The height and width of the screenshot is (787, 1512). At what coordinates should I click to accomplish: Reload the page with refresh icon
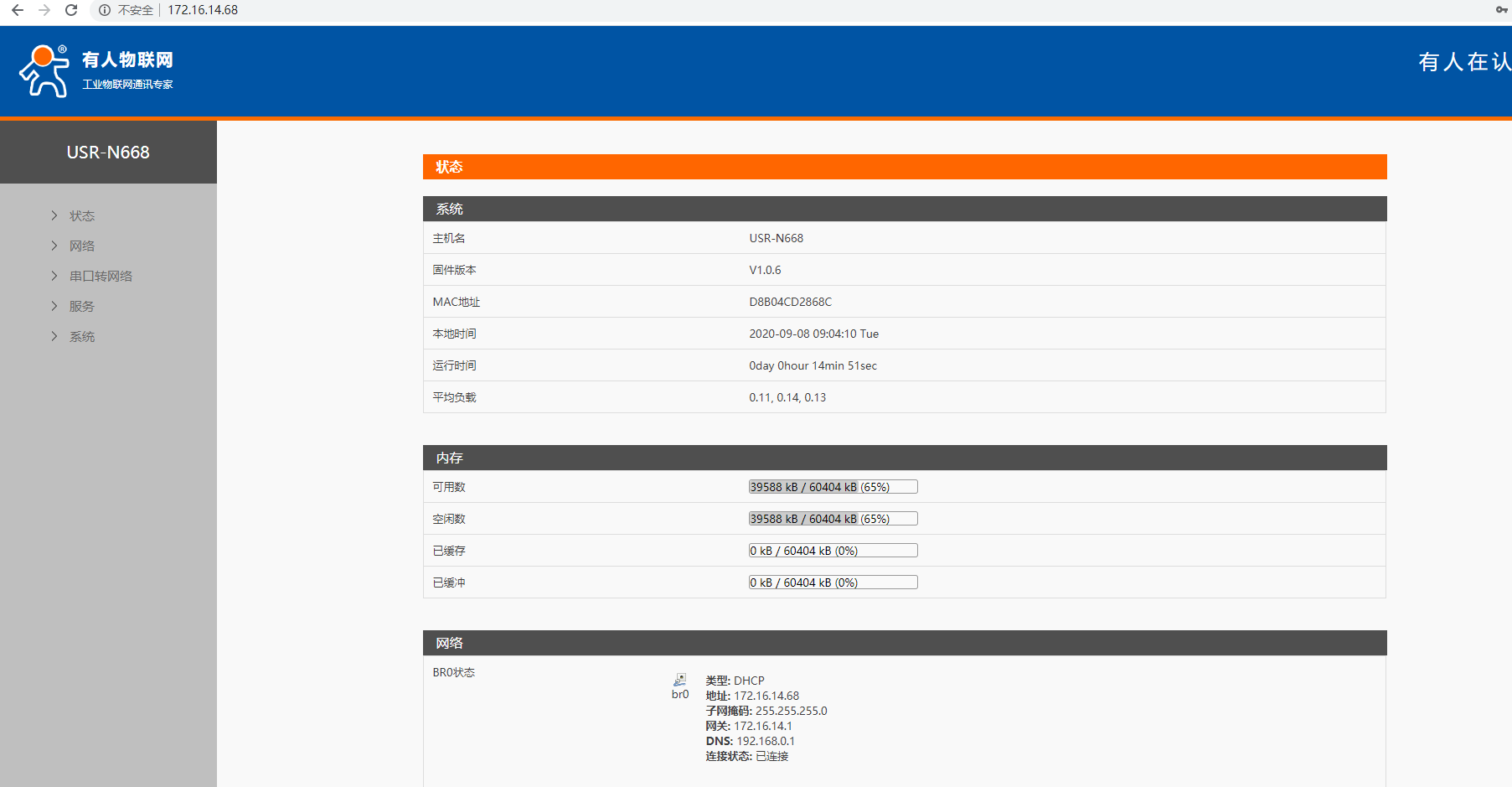click(71, 10)
